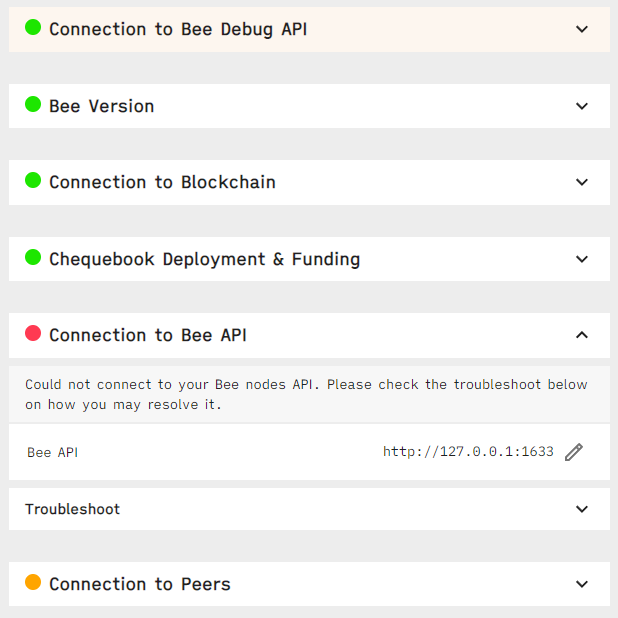Click green status dot beside Bee Version
618x618 pixels.
click(x=33, y=105)
